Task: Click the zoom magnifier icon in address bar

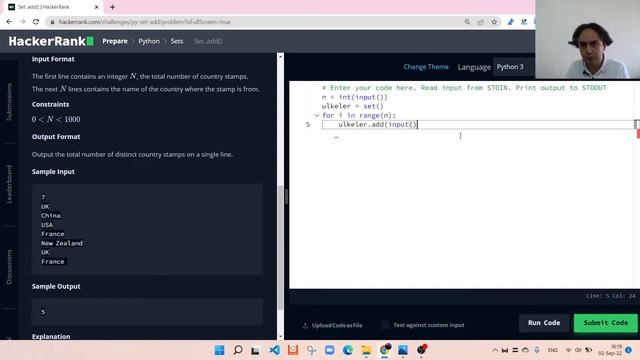Action: (x=467, y=22)
